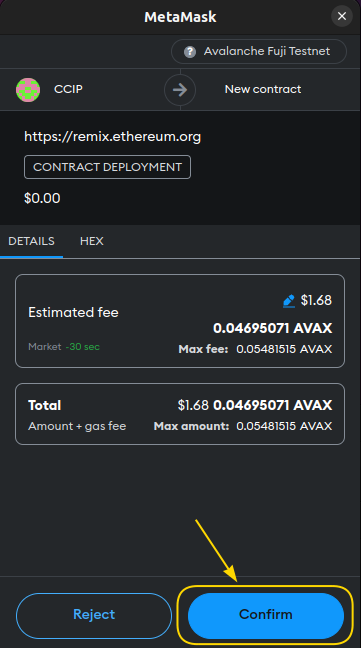Click the CCIP account avatar icon
The height and width of the screenshot is (648, 361).
coord(28,89)
